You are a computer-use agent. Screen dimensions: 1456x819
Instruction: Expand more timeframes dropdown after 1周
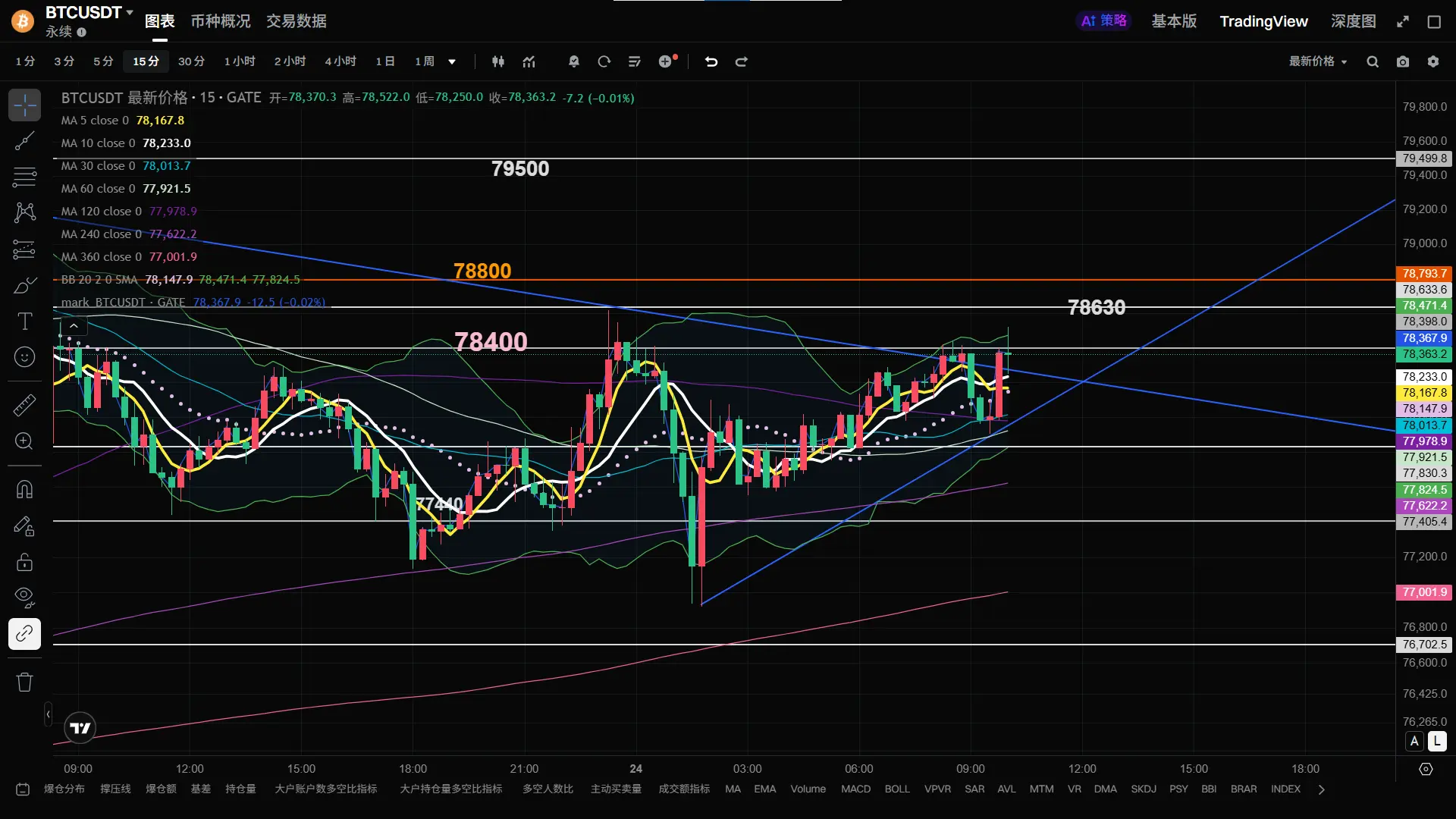(452, 61)
